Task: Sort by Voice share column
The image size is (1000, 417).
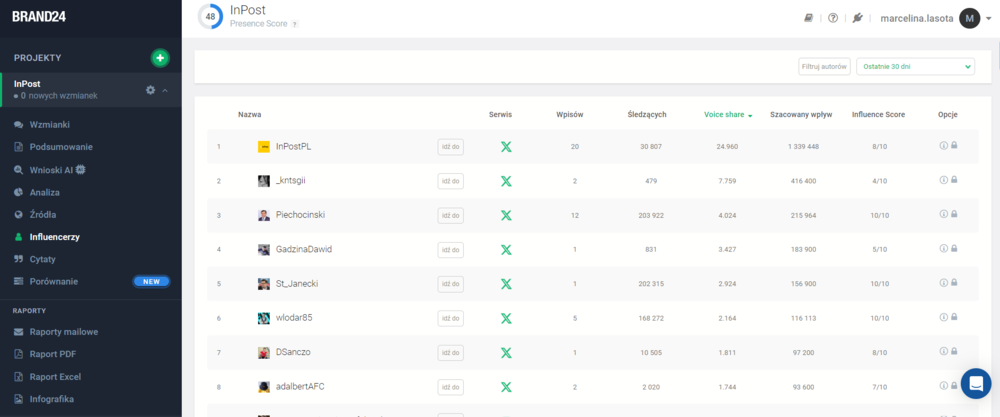Action: point(728,115)
